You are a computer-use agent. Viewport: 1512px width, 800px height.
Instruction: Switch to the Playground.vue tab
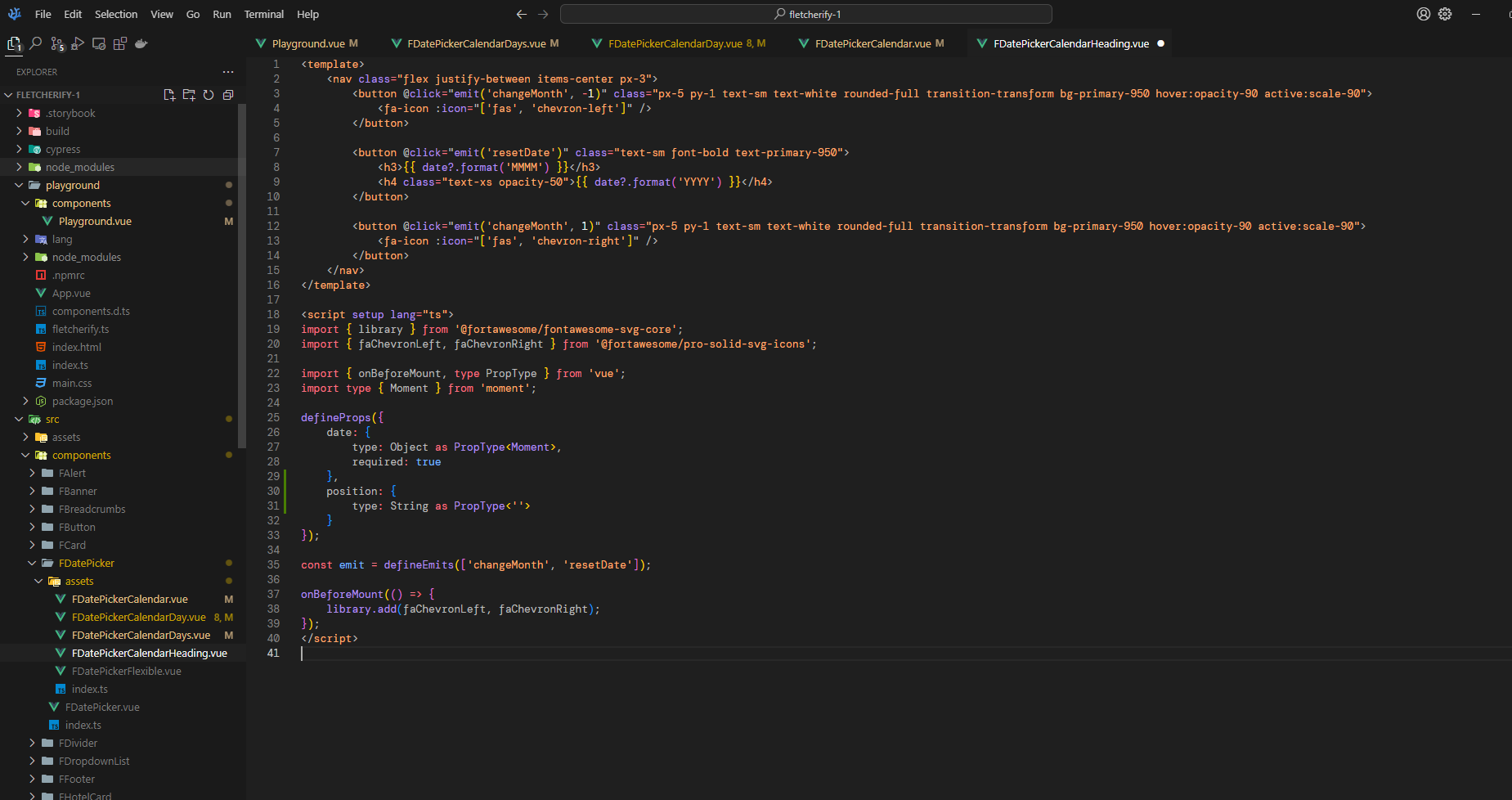point(307,43)
